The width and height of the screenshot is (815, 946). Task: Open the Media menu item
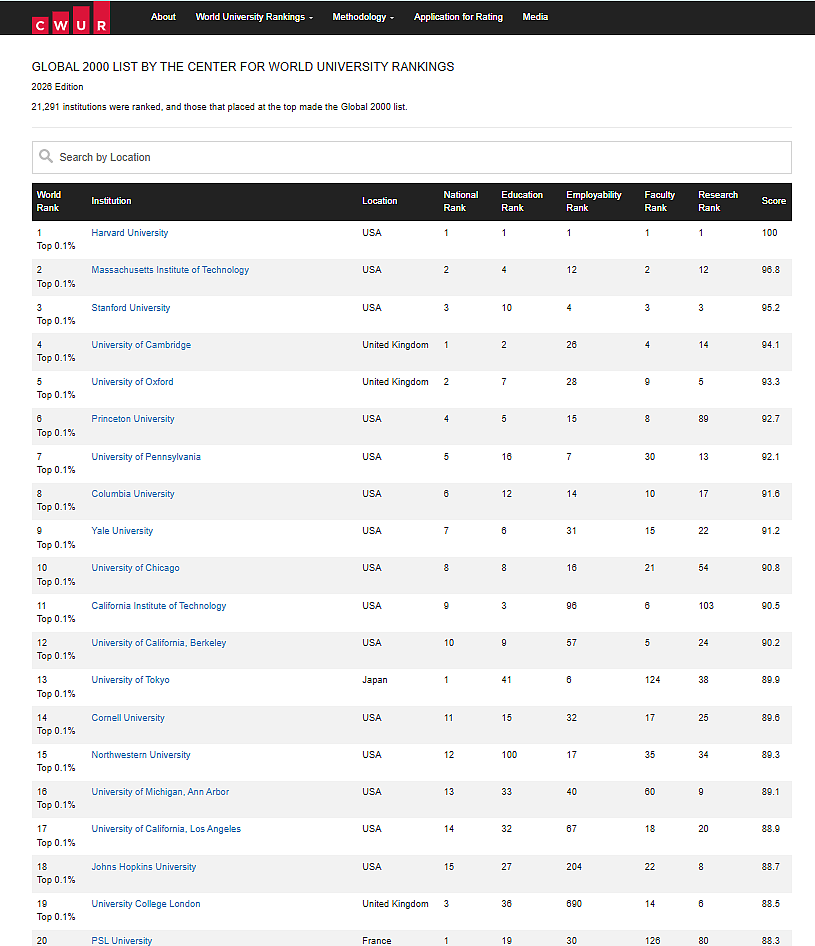pos(535,17)
